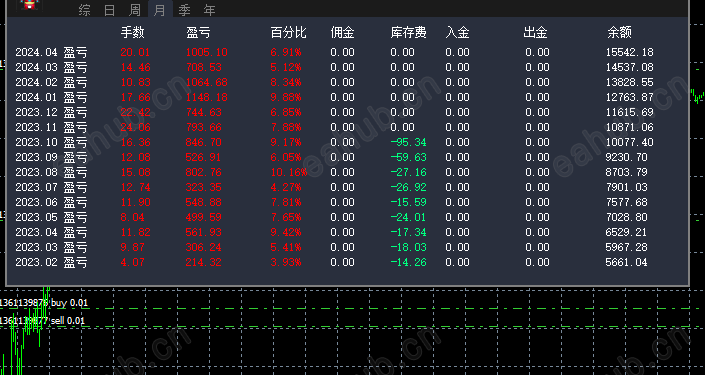Viewport: 705px width, 375px height.
Task: Click the 手数 column header
Action: click(133, 32)
